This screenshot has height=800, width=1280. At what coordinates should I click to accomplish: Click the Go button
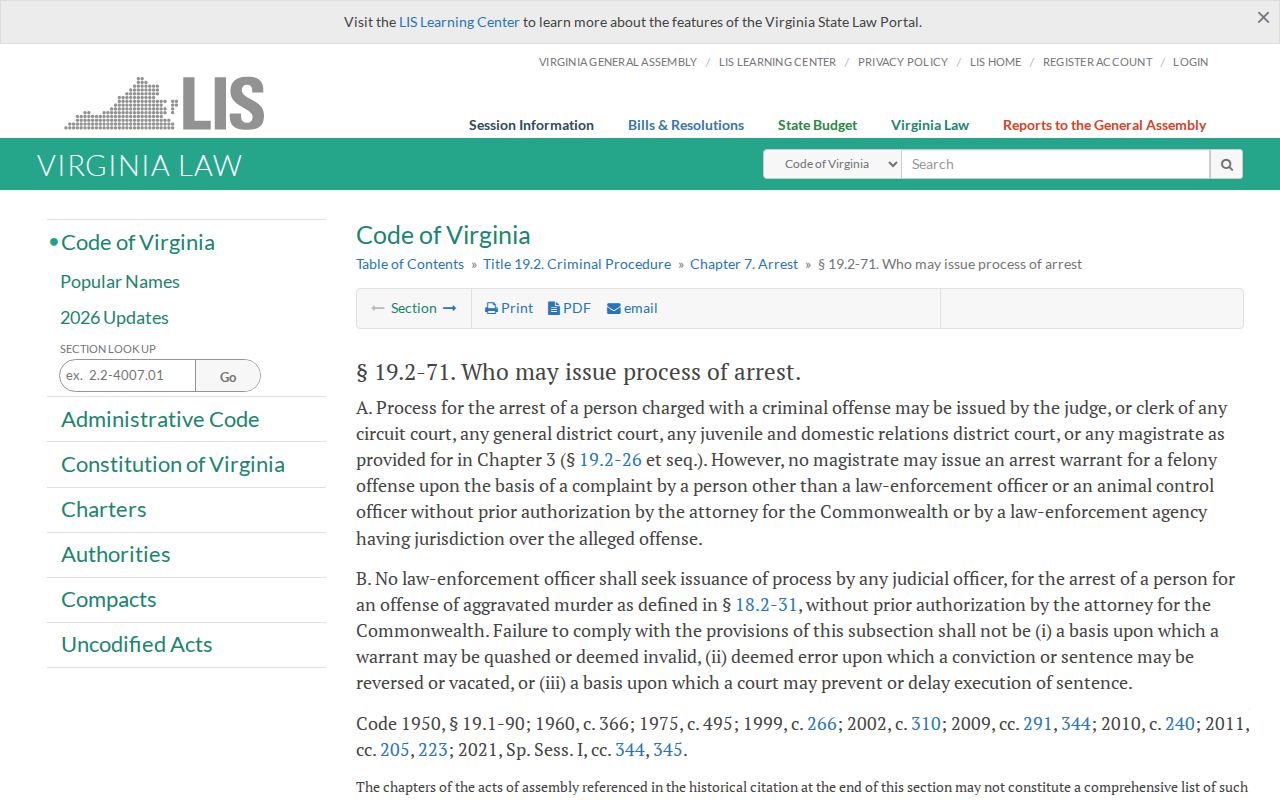point(228,376)
